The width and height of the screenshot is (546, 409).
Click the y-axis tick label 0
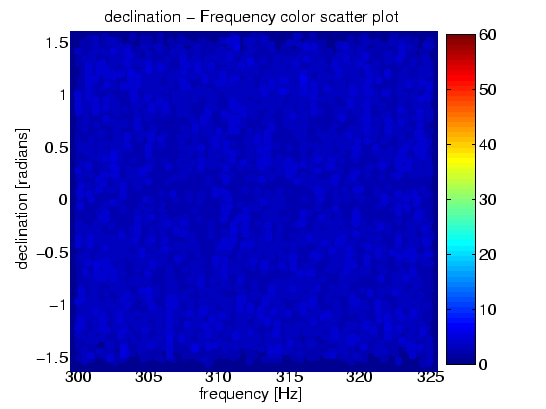[x=63, y=200]
